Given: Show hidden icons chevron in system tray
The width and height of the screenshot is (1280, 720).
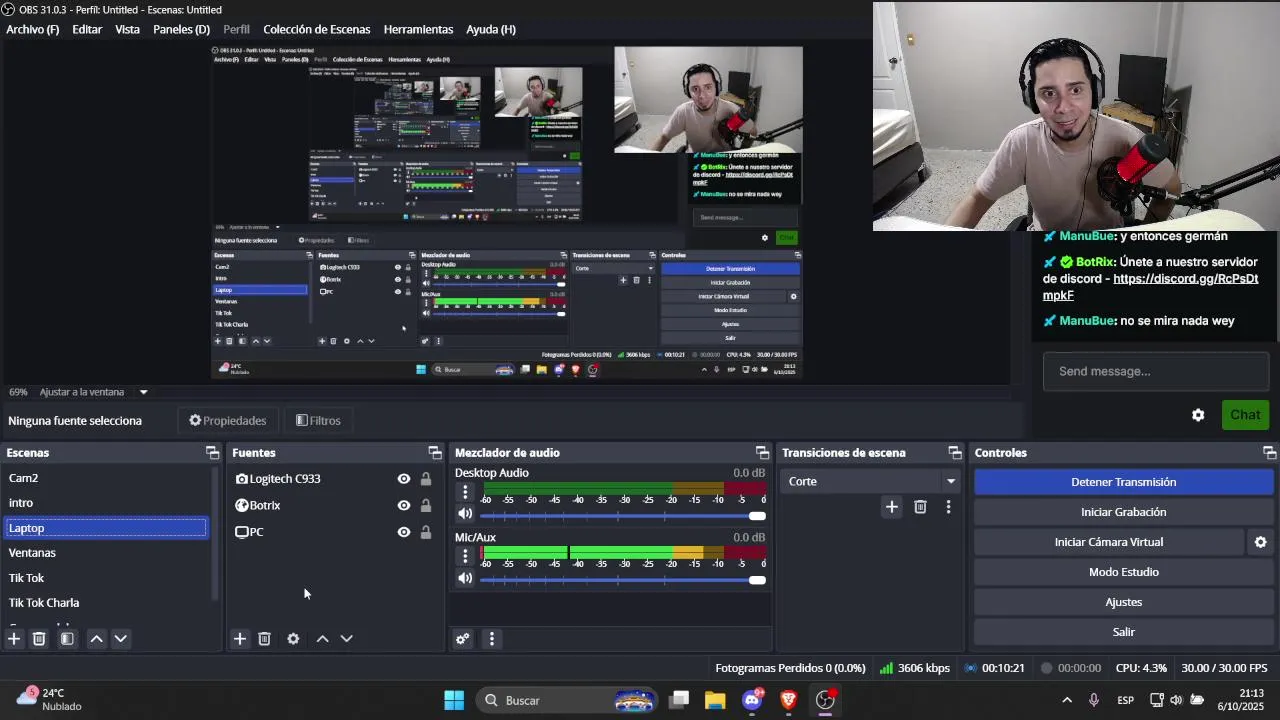Looking at the screenshot, I should point(1067,700).
